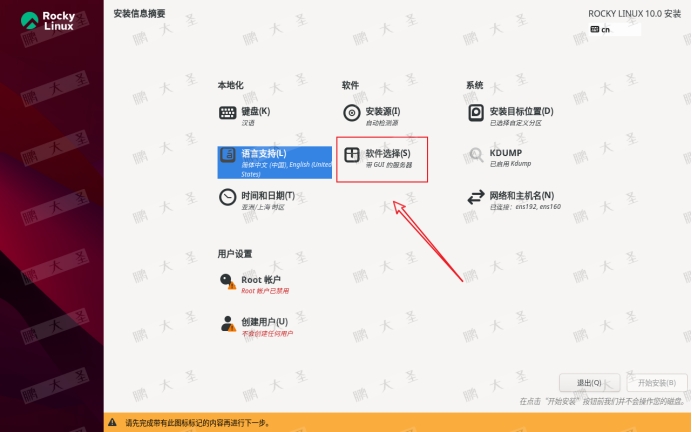
Task: Open the 键盘(K) settings label
Action: pyautogui.click(x=256, y=110)
